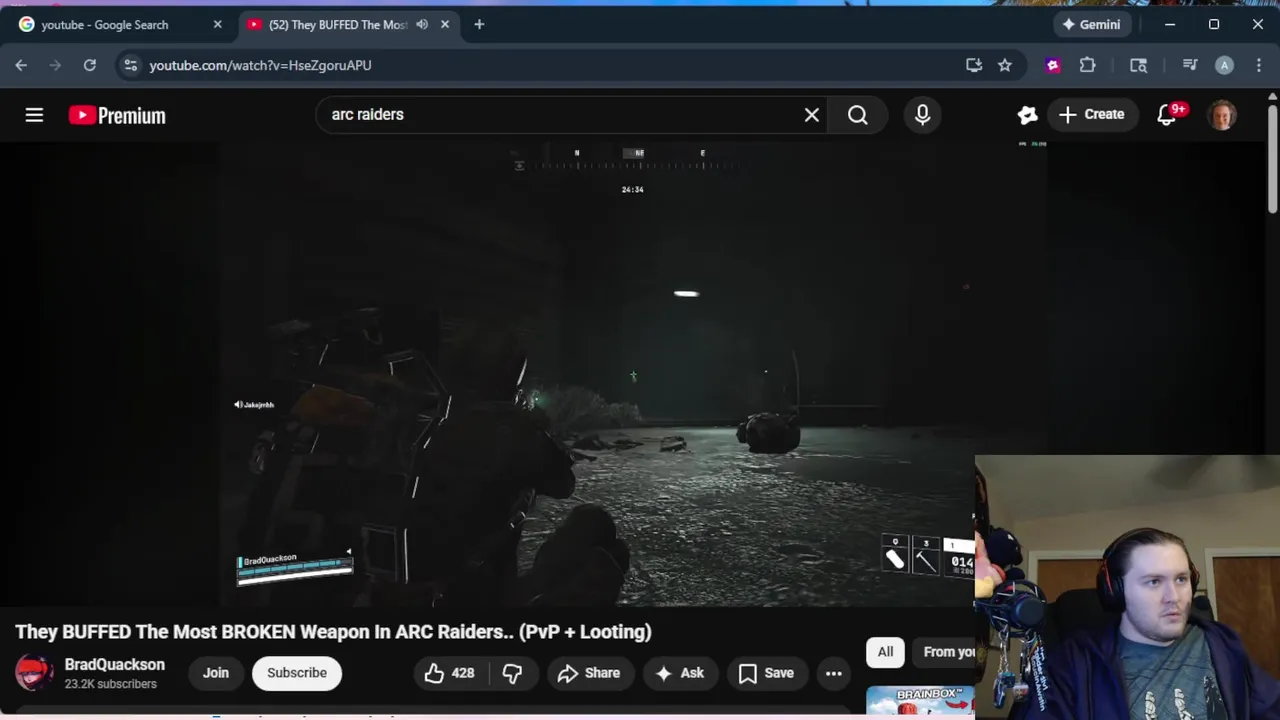Screen dimensions: 1280x720
Task: Open Chrome three-dot menu
Action: pos(1259,65)
